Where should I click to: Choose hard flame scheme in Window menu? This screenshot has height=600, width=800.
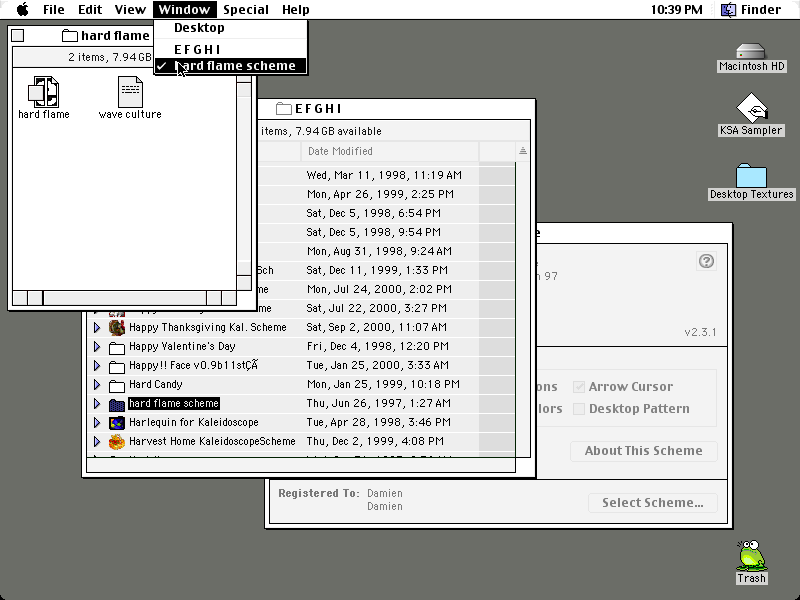pos(231,66)
